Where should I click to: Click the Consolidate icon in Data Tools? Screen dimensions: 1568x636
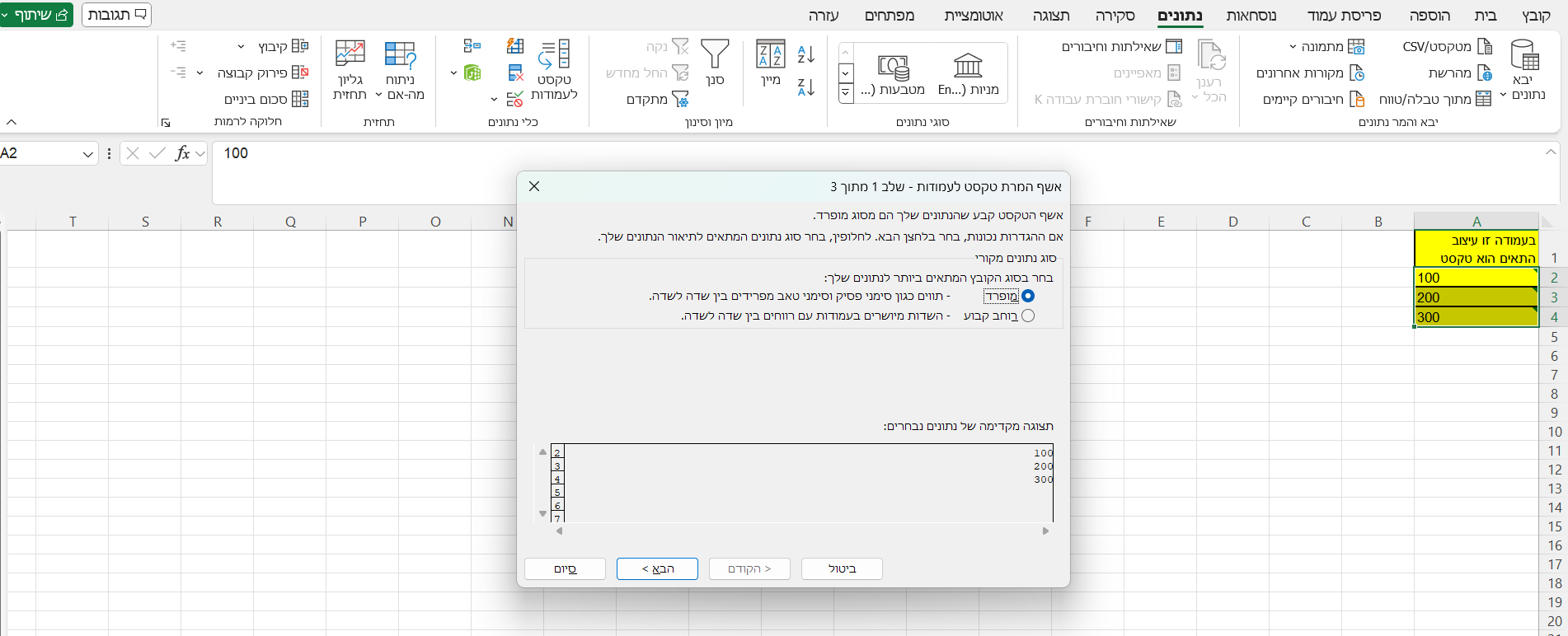tap(472, 46)
